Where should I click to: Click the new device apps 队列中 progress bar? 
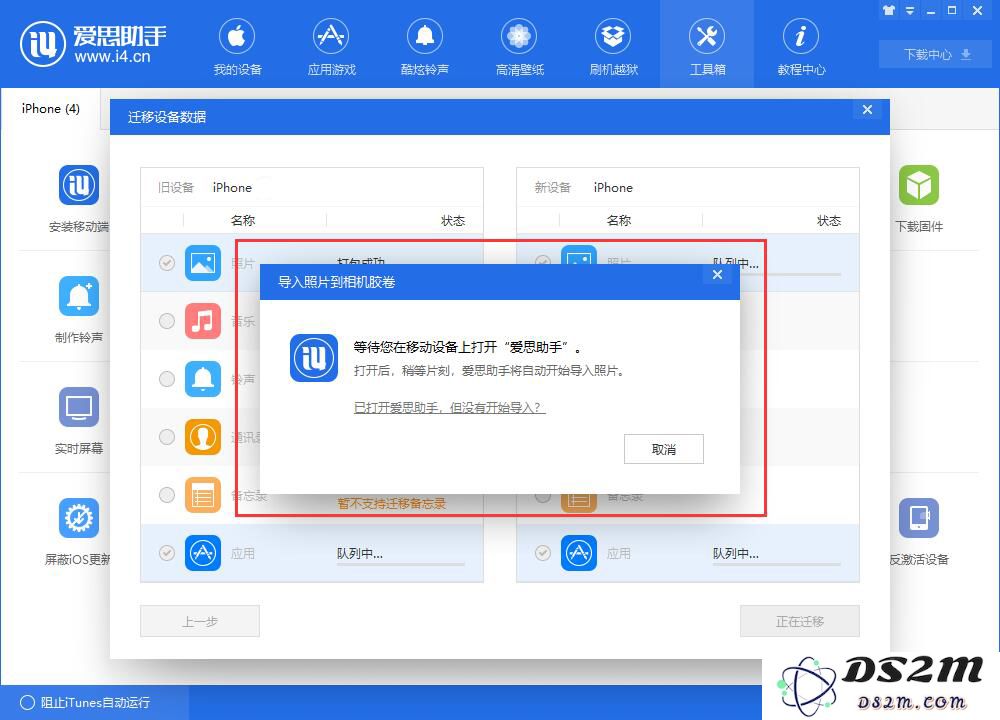click(x=777, y=564)
